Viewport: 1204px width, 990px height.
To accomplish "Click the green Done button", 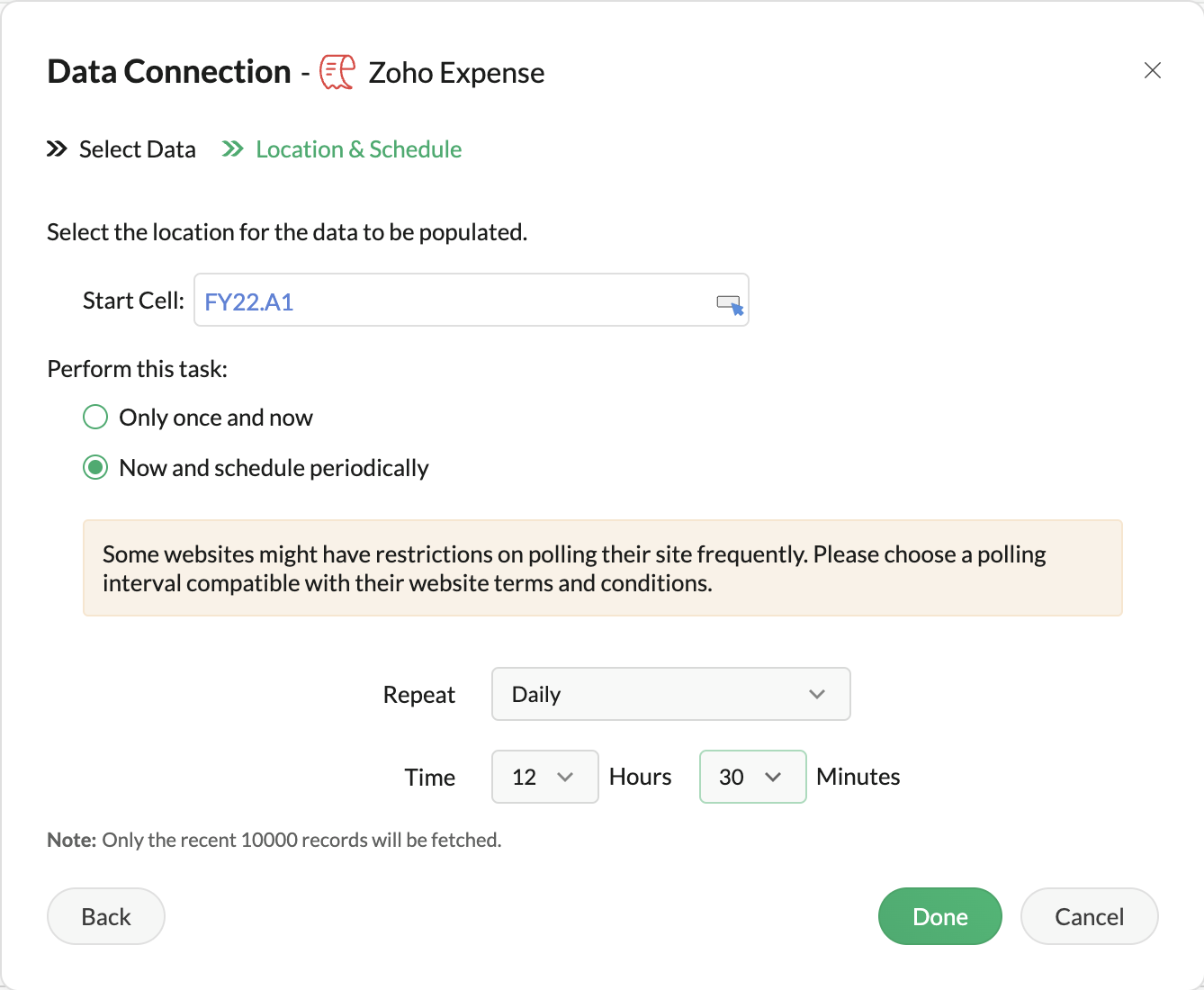I will coord(940,916).
